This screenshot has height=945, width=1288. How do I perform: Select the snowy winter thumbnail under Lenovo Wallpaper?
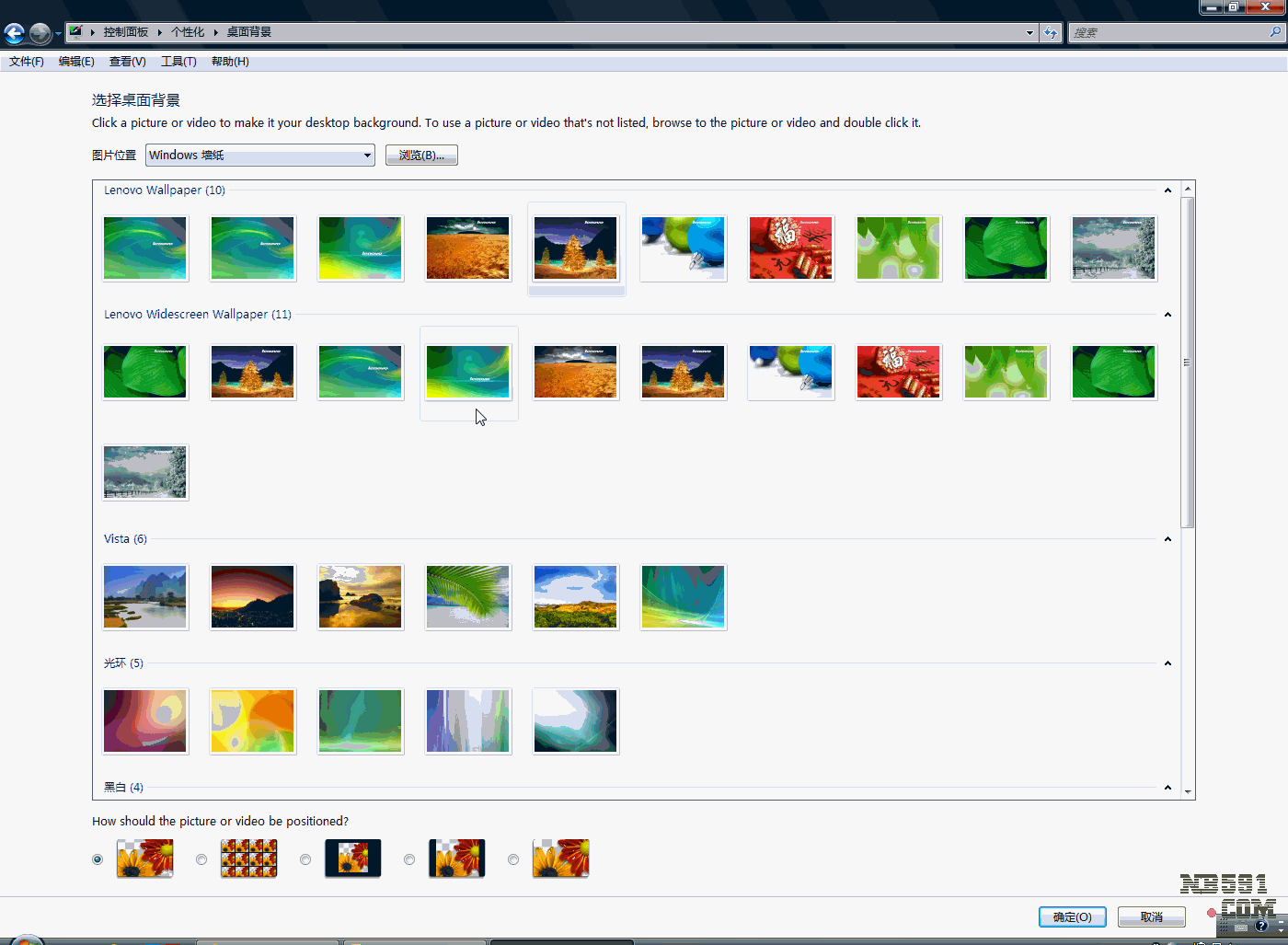[1114, 248]
